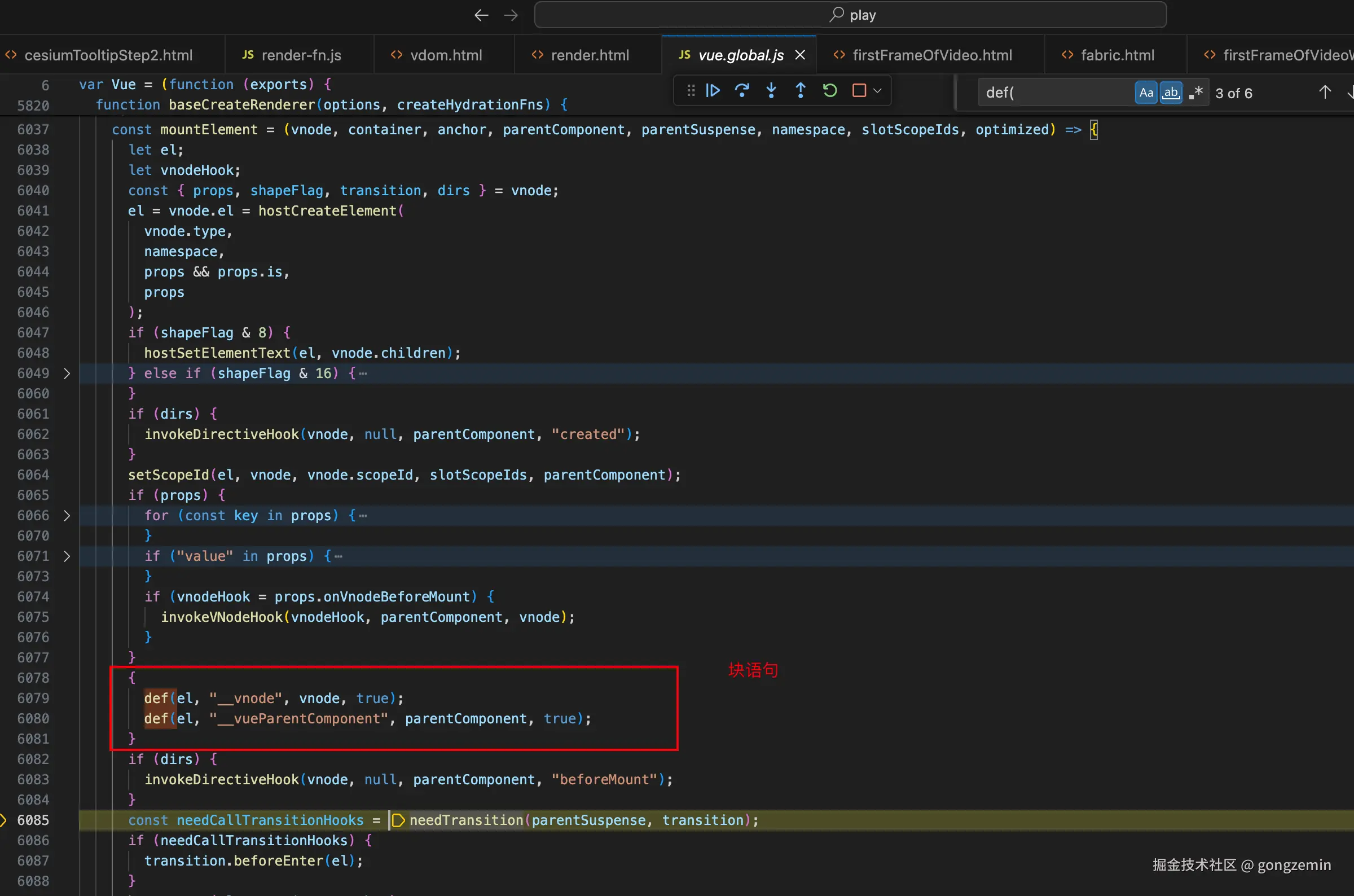Viewport: 1354px width, 896px height.
Task: Grab the debug toolbar drag handle
Action: point(691,90)
